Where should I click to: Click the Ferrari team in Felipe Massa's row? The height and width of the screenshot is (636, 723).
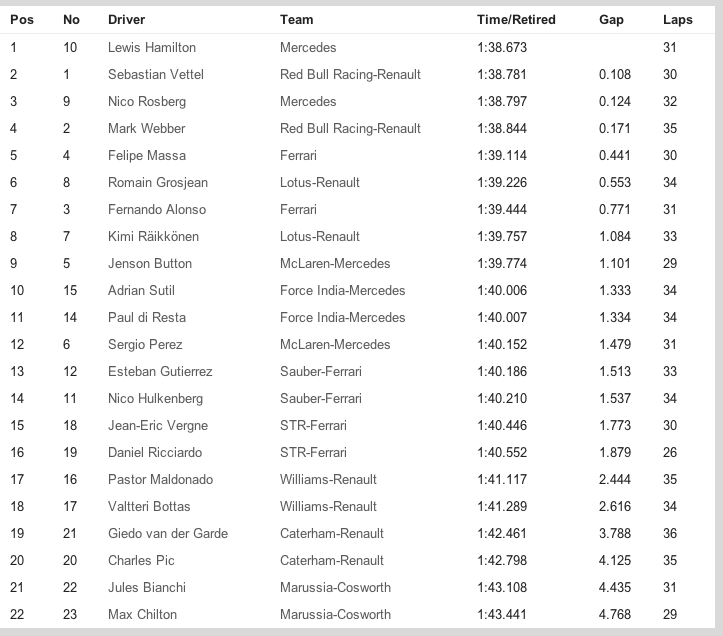pyautogui.click(x=298, y=155)
